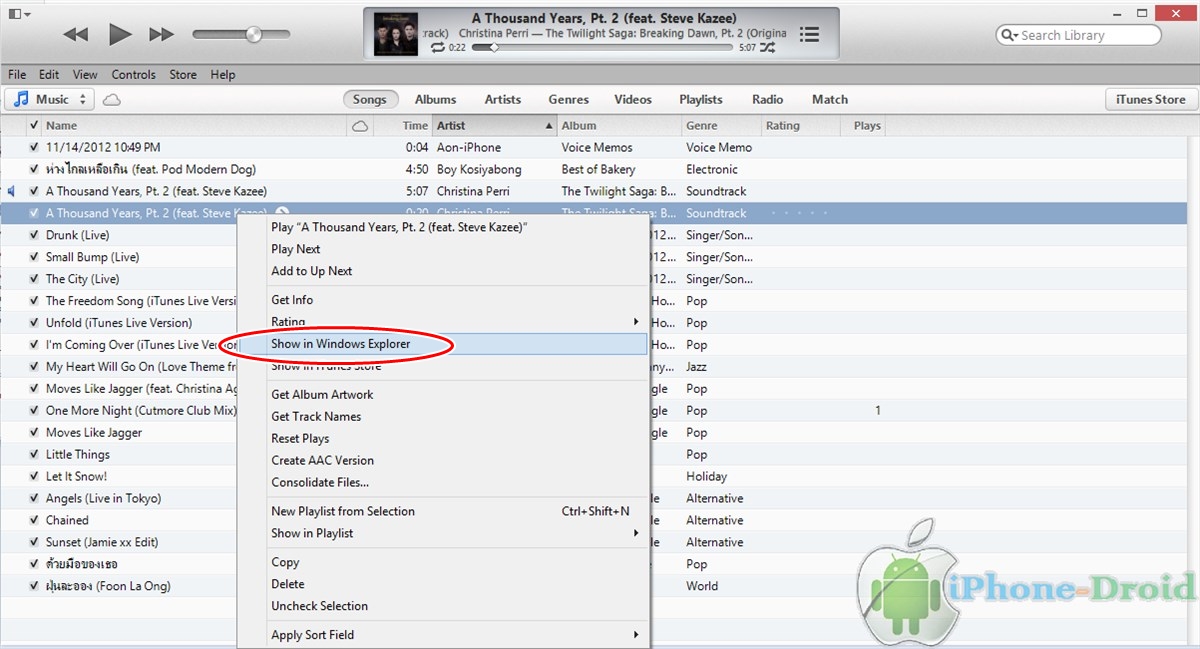The image size is (1200, 649).
Task: Click inside the Search Library field
Action: tap(1078, 35)
